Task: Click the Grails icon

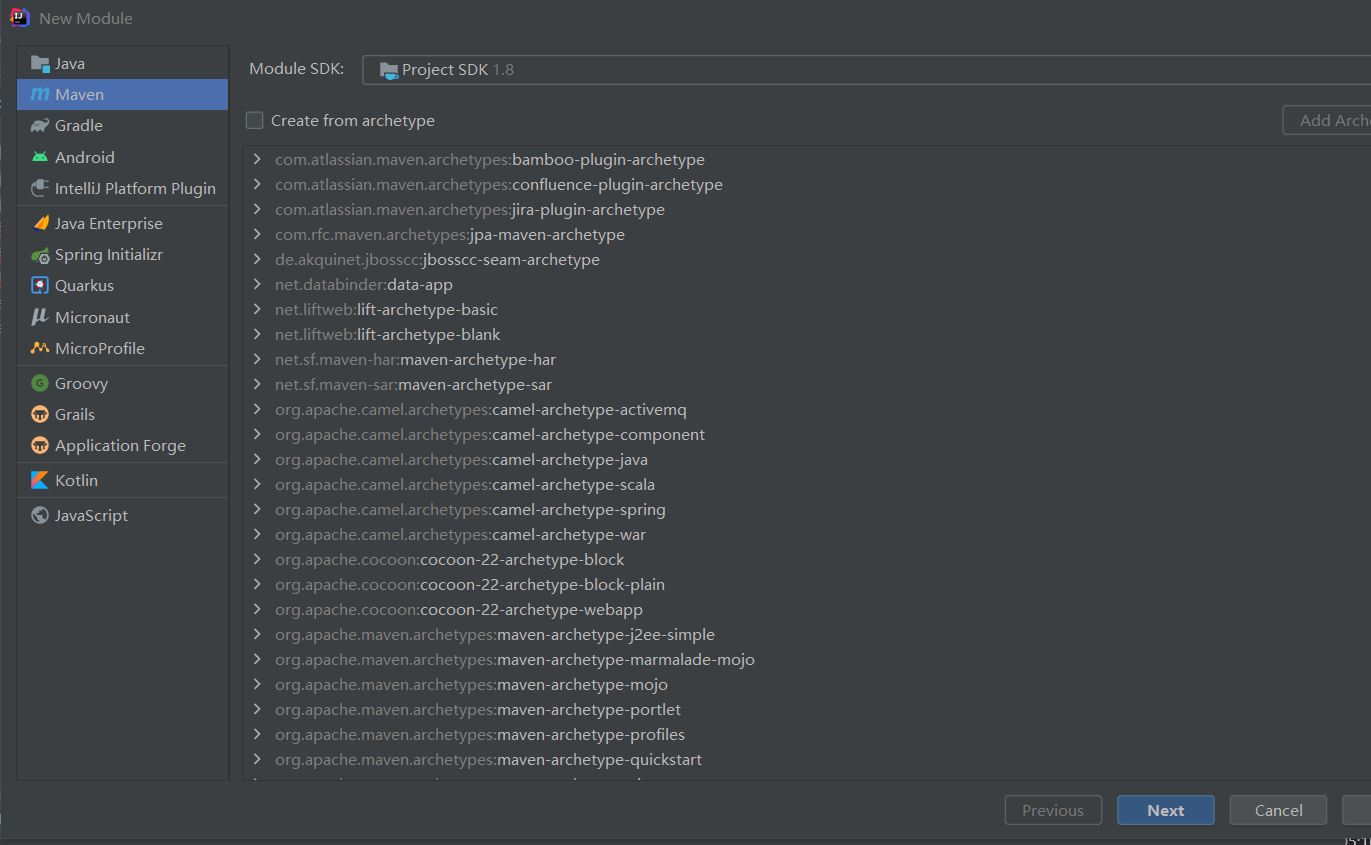Action: point(40,414)
